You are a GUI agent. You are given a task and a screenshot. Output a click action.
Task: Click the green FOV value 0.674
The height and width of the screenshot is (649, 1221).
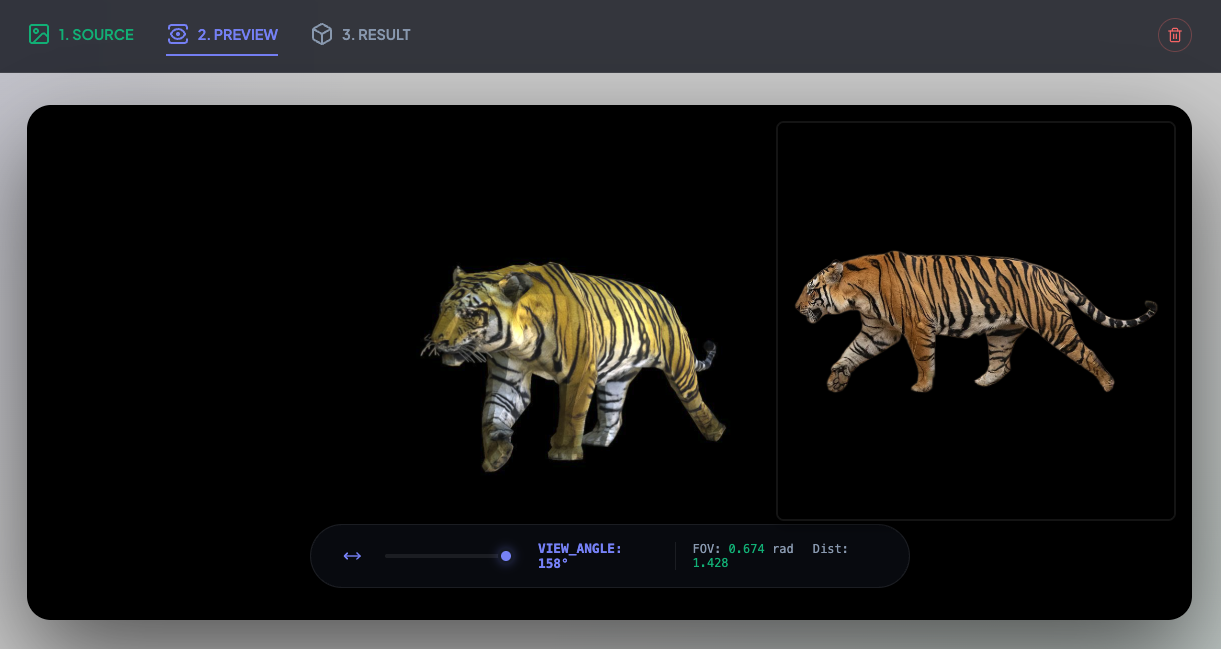pos(746,549)
